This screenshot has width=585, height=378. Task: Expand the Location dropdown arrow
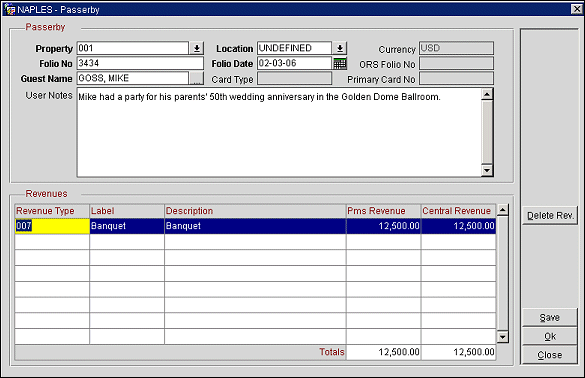click(x=340, y=48)
